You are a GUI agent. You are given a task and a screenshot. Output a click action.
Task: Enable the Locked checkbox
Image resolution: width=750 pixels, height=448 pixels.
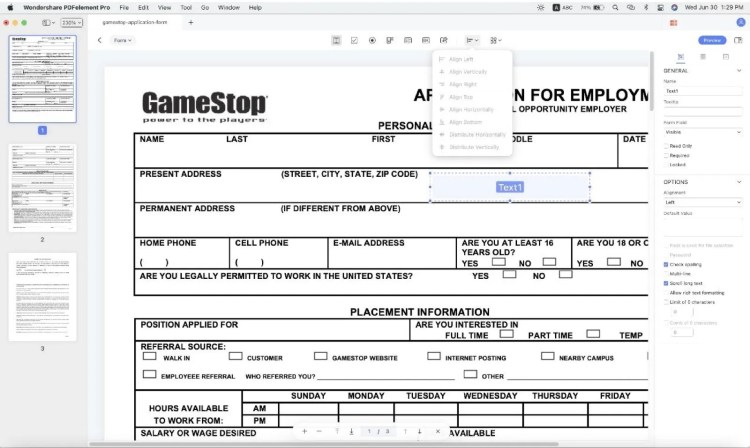click(666, 164)
